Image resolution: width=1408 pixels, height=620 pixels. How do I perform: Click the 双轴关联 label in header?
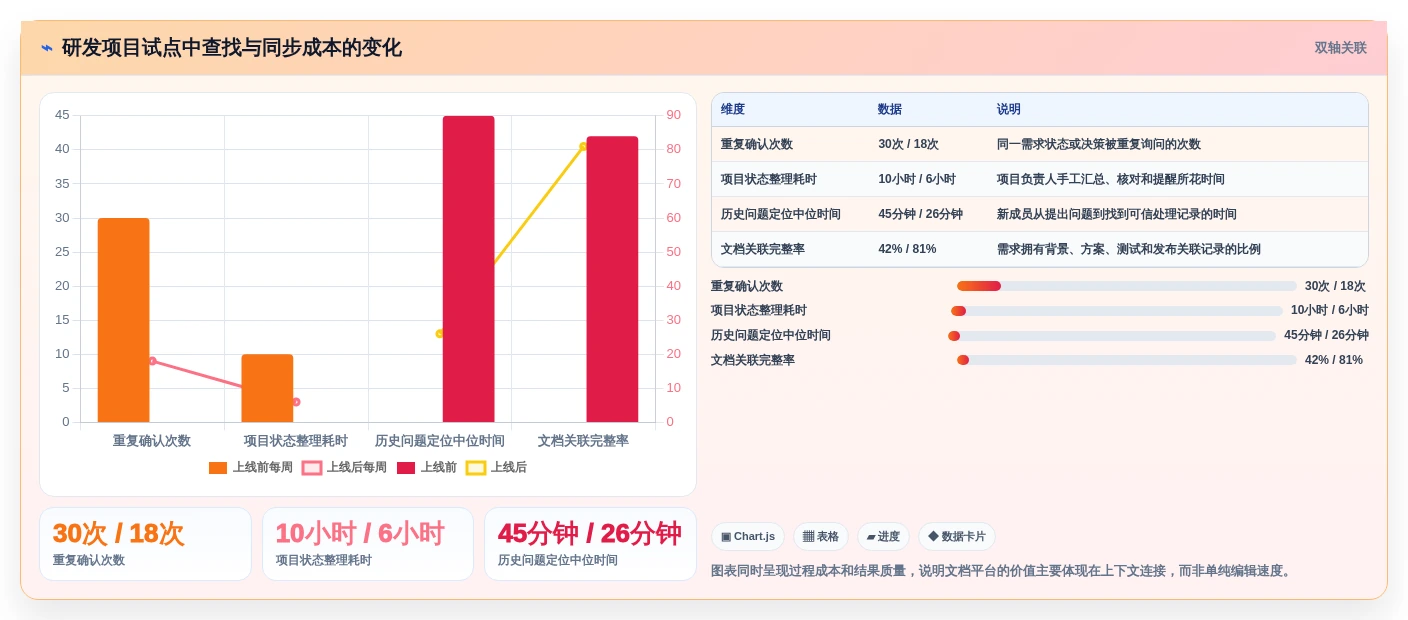1340,48
